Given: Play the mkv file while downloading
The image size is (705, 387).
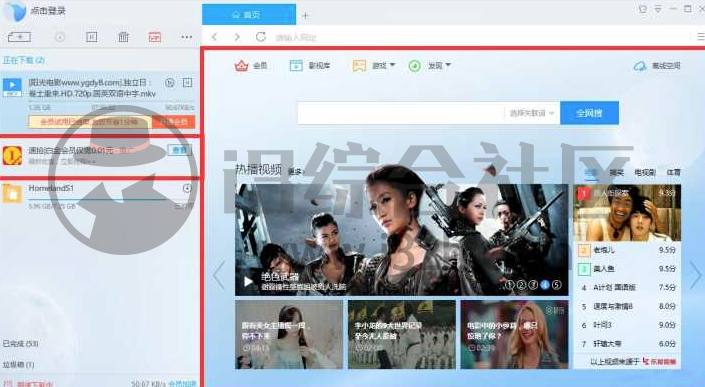Looking at the screenshot, I should pyautogui.click(x=170, y=82).
